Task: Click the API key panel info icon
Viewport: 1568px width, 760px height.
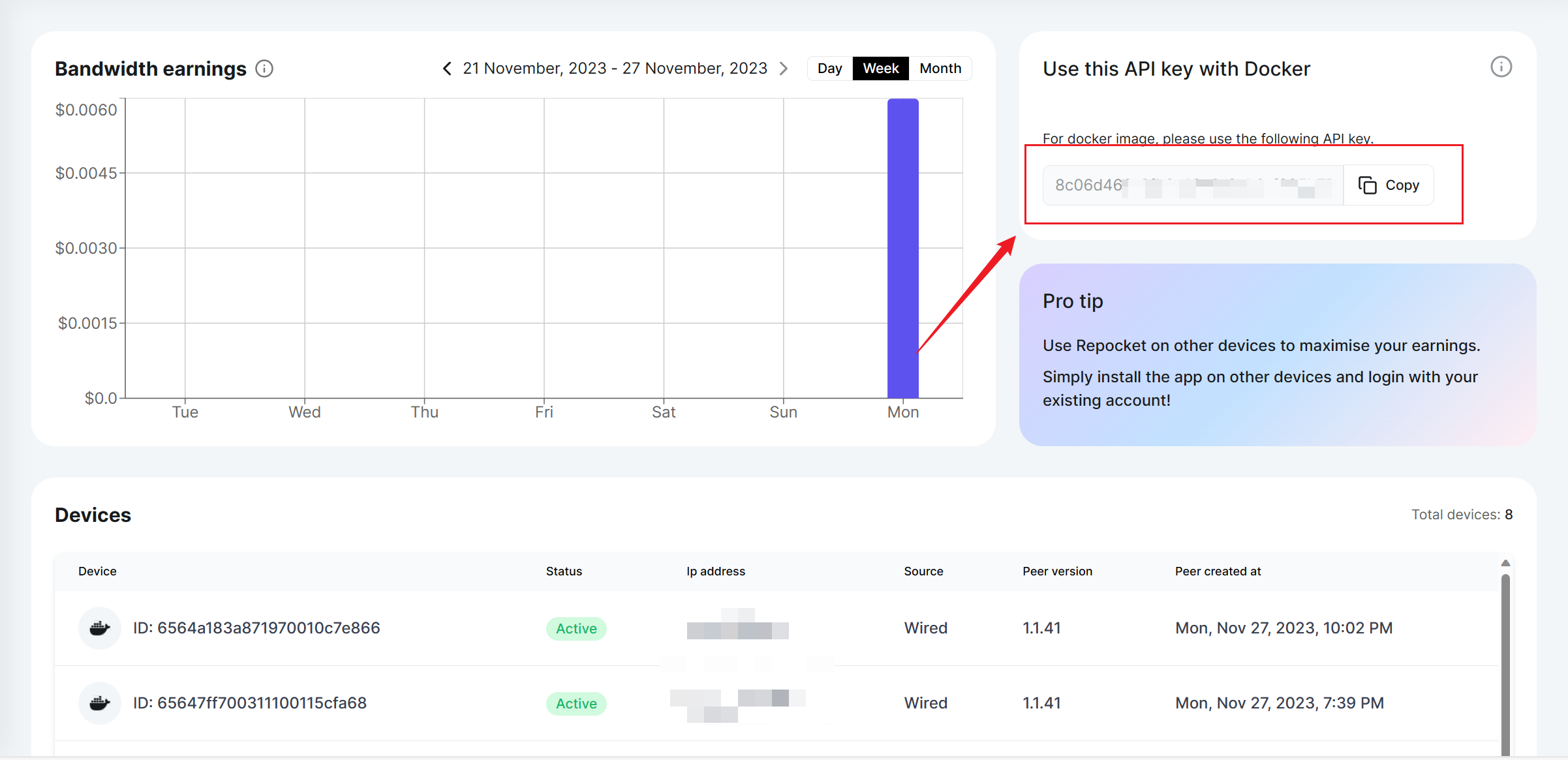Action: click(x=1501, y=67)
